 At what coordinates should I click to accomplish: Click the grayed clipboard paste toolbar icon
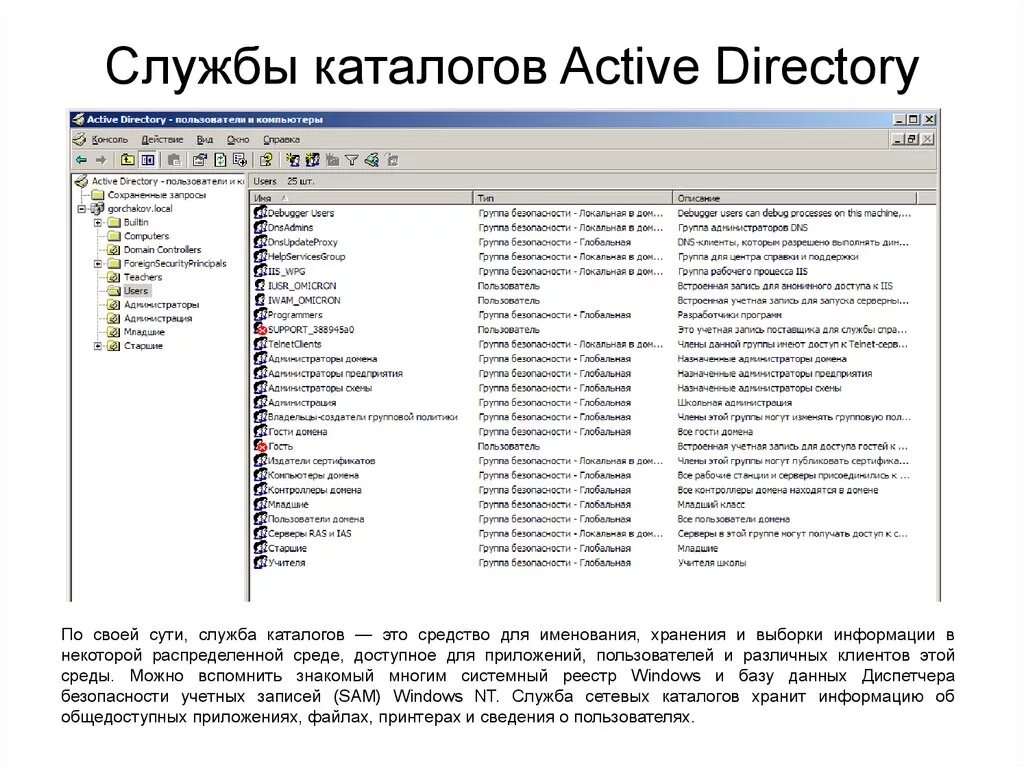tap(174, 160)
